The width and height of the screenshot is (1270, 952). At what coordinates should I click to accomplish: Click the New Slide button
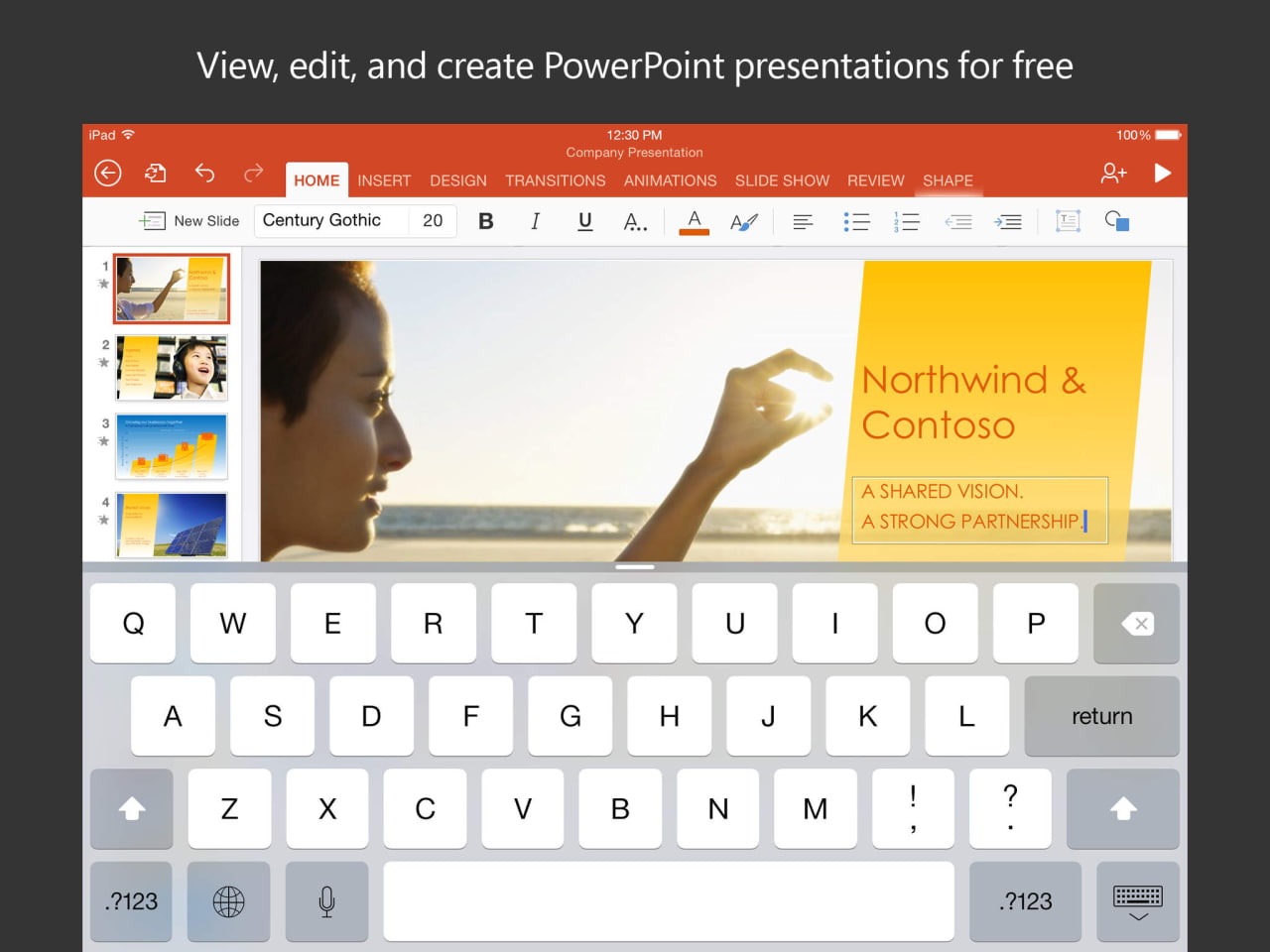[x=190, y=221]
